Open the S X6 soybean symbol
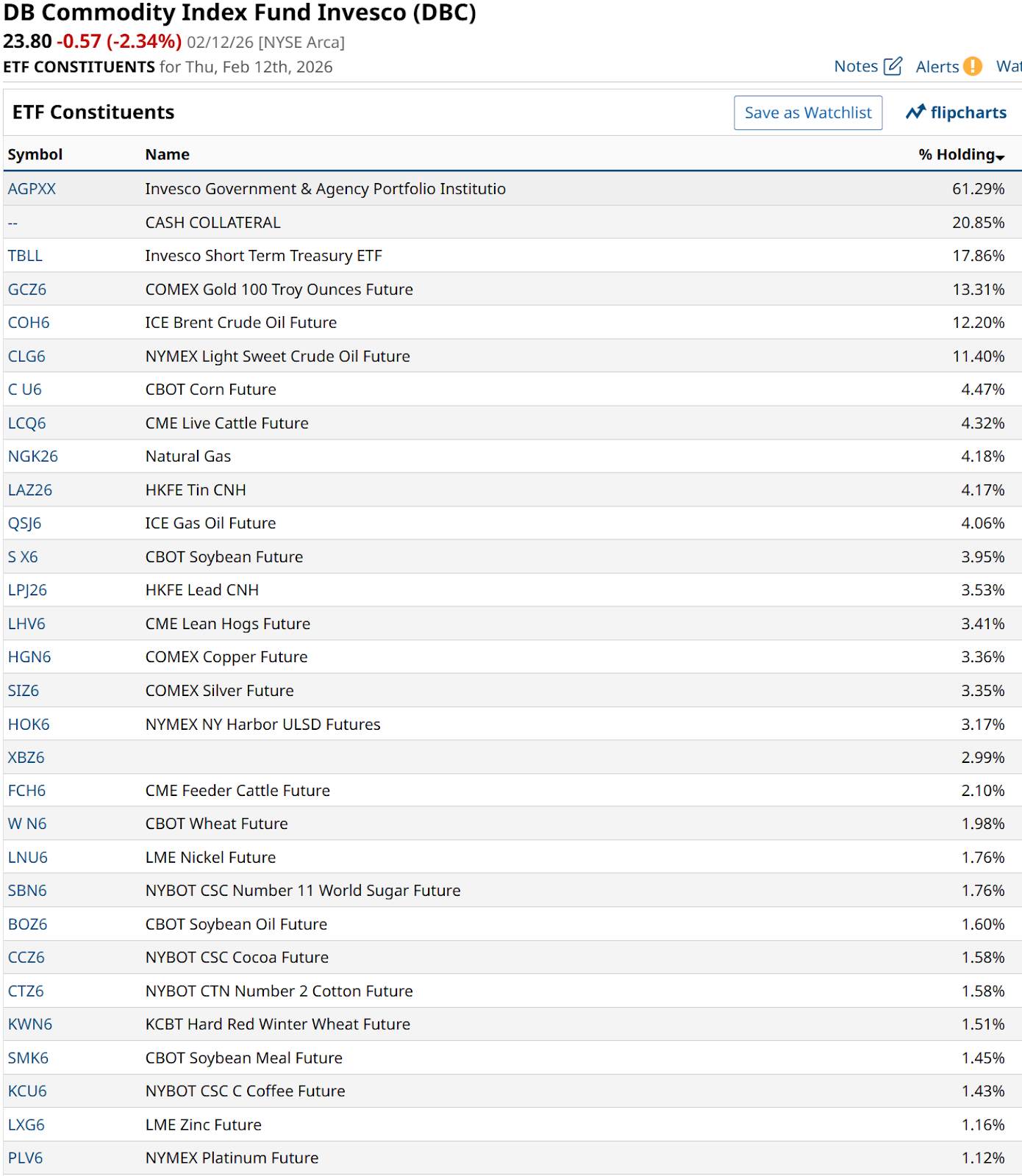 coord(23,557)
